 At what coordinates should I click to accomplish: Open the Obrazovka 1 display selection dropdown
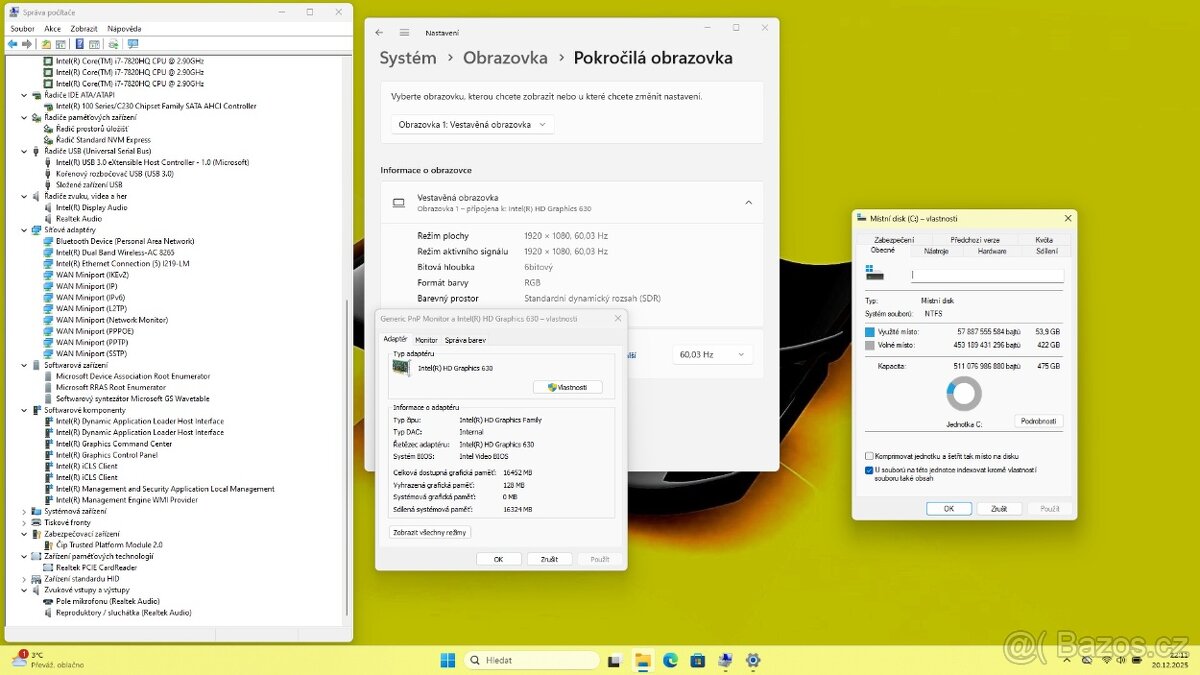pos(470,124)
